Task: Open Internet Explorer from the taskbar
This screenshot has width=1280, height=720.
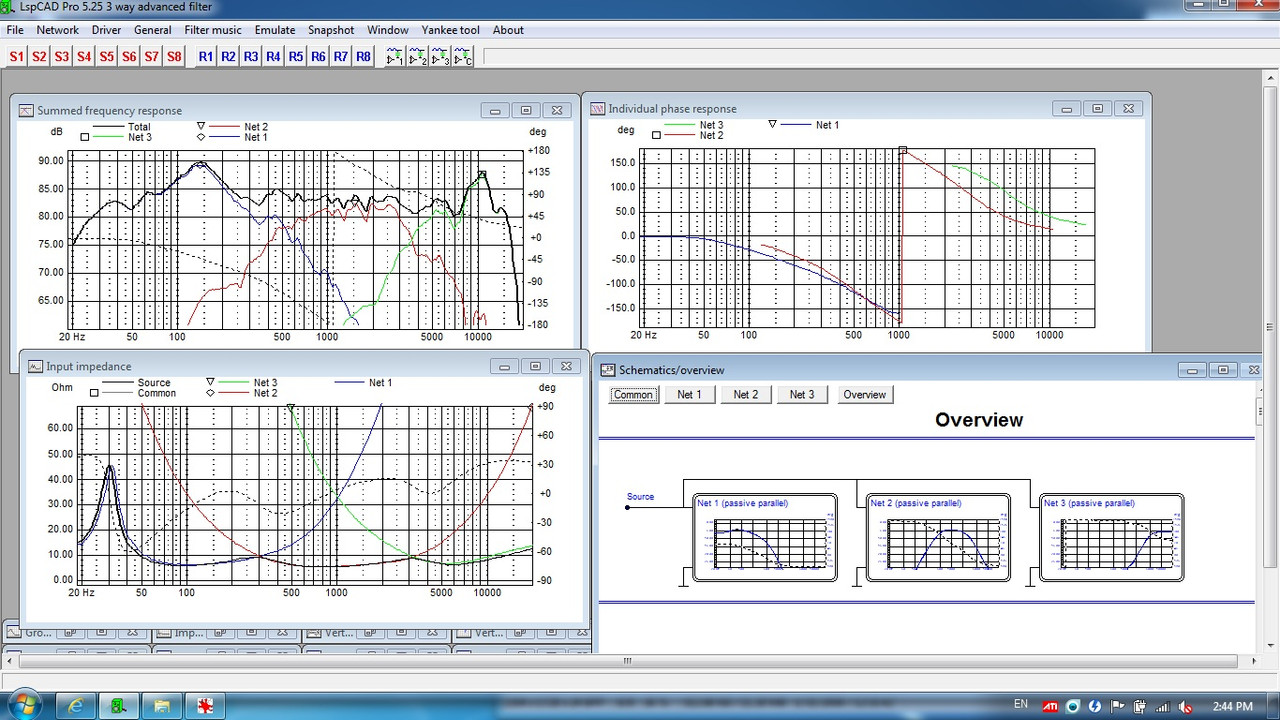Action: coord(75,706)
